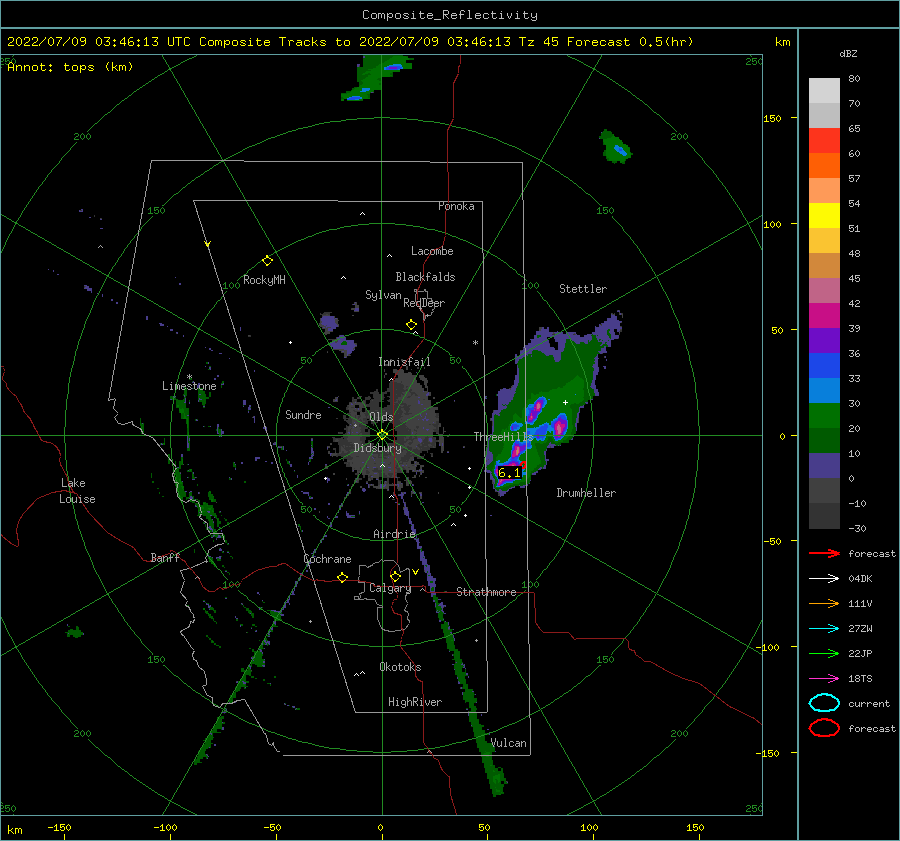
Task: Click the Okotoks city label
Action: (x=400, y=667)
